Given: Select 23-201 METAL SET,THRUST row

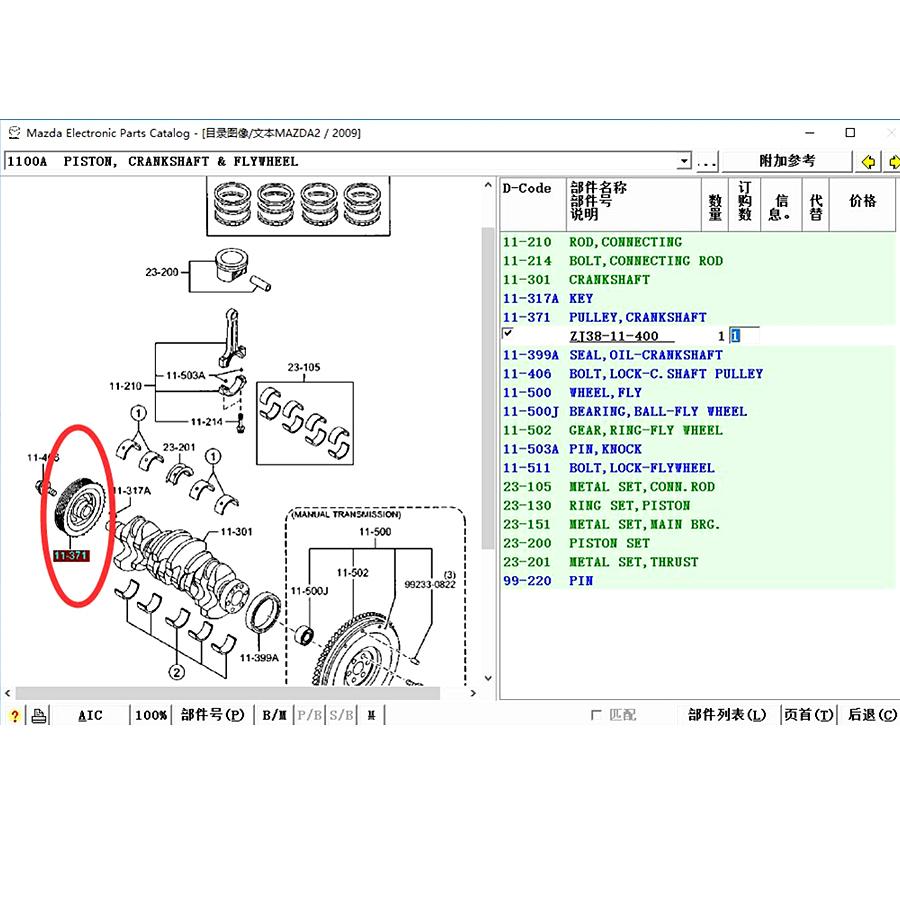Looking at the screenshot, I should click(x=698, y=562).
